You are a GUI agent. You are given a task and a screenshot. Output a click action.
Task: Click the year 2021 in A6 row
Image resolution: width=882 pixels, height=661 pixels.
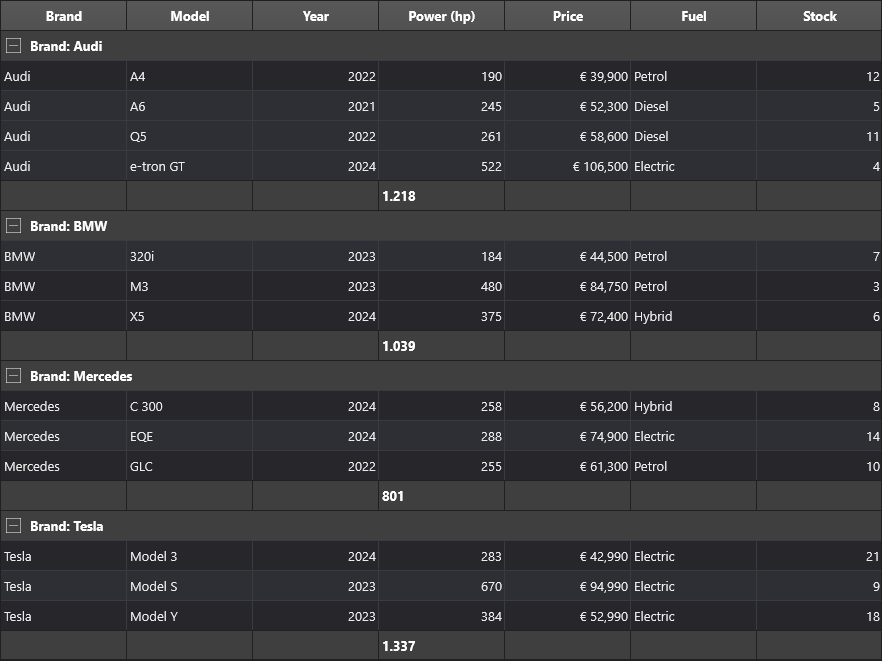click(316, 106)
